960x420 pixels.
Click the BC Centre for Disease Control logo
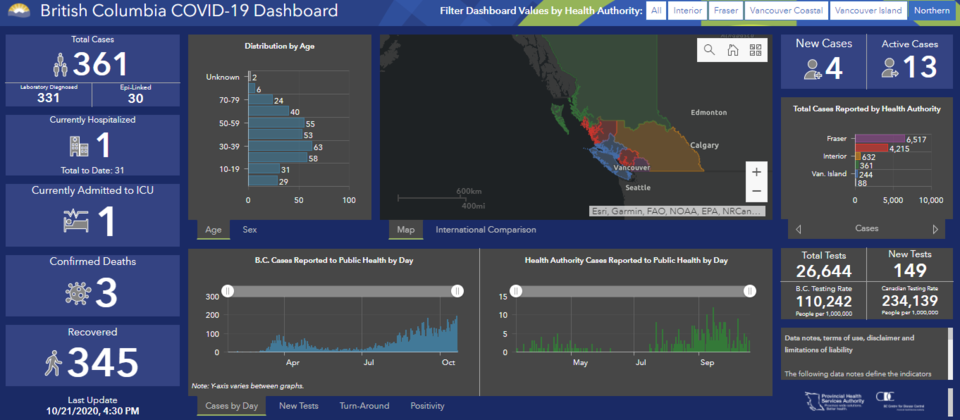pos(902,401)
